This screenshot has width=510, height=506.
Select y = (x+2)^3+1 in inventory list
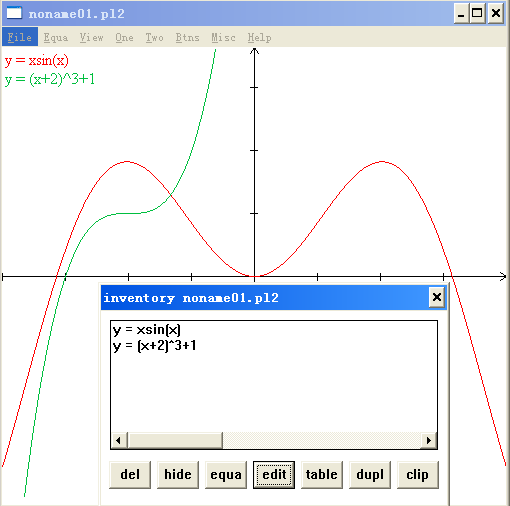155,346
